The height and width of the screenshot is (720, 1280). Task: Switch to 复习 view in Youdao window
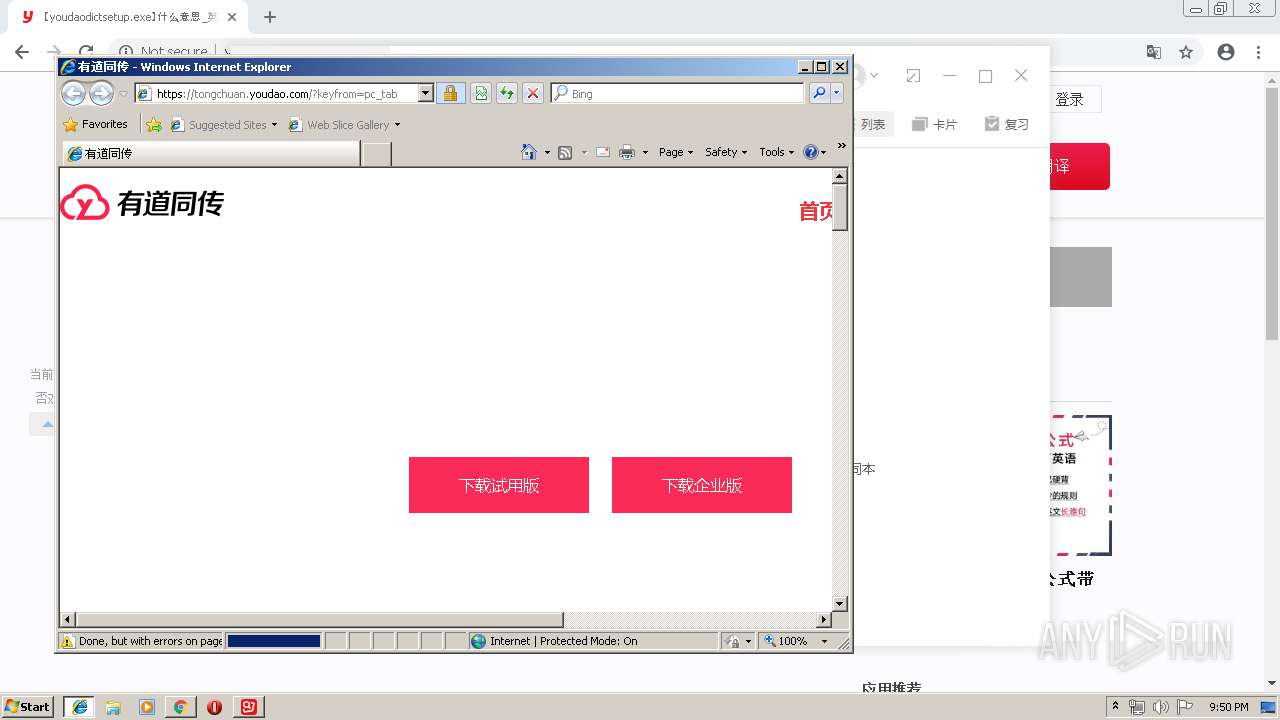pyautogui.click(x=1006, y=124)
